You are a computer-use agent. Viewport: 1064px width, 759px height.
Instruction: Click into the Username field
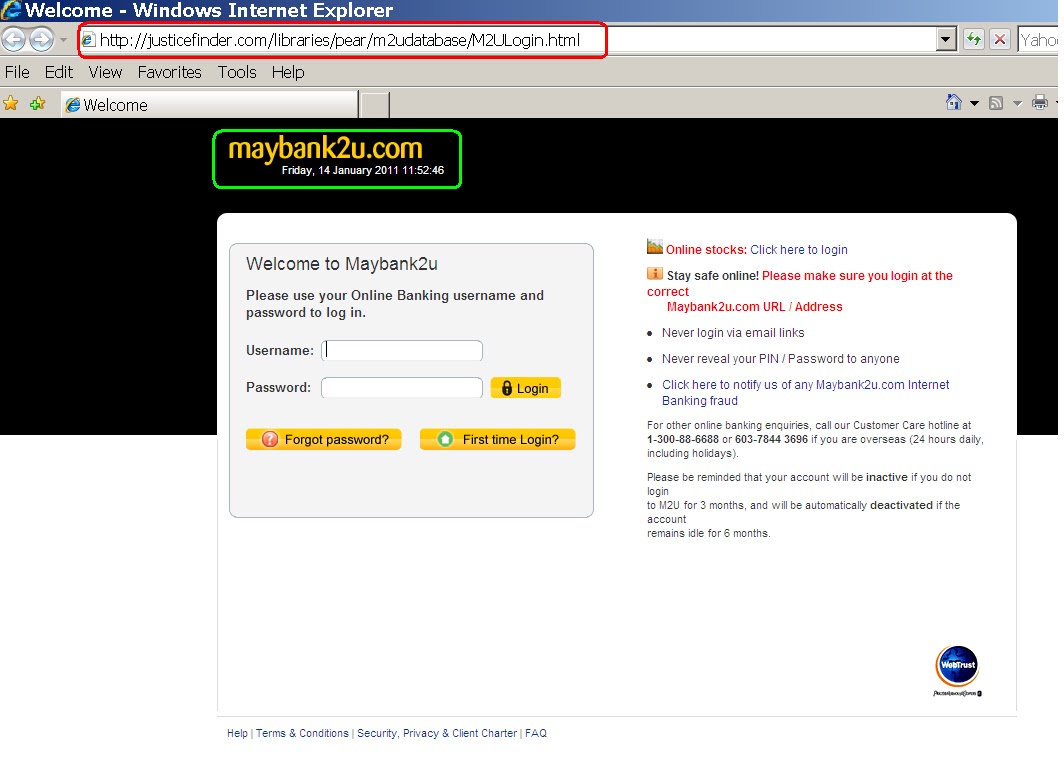pyautogui.click(x=402, y=351)
